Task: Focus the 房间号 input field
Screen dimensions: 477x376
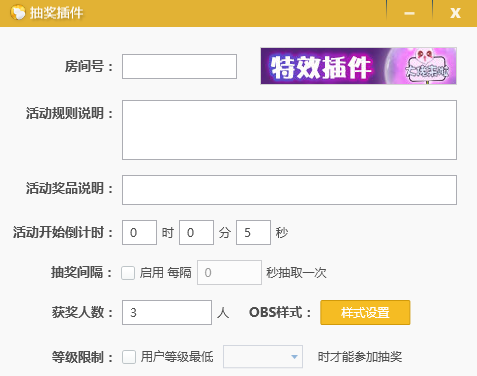Action: (x=179, y=67)
